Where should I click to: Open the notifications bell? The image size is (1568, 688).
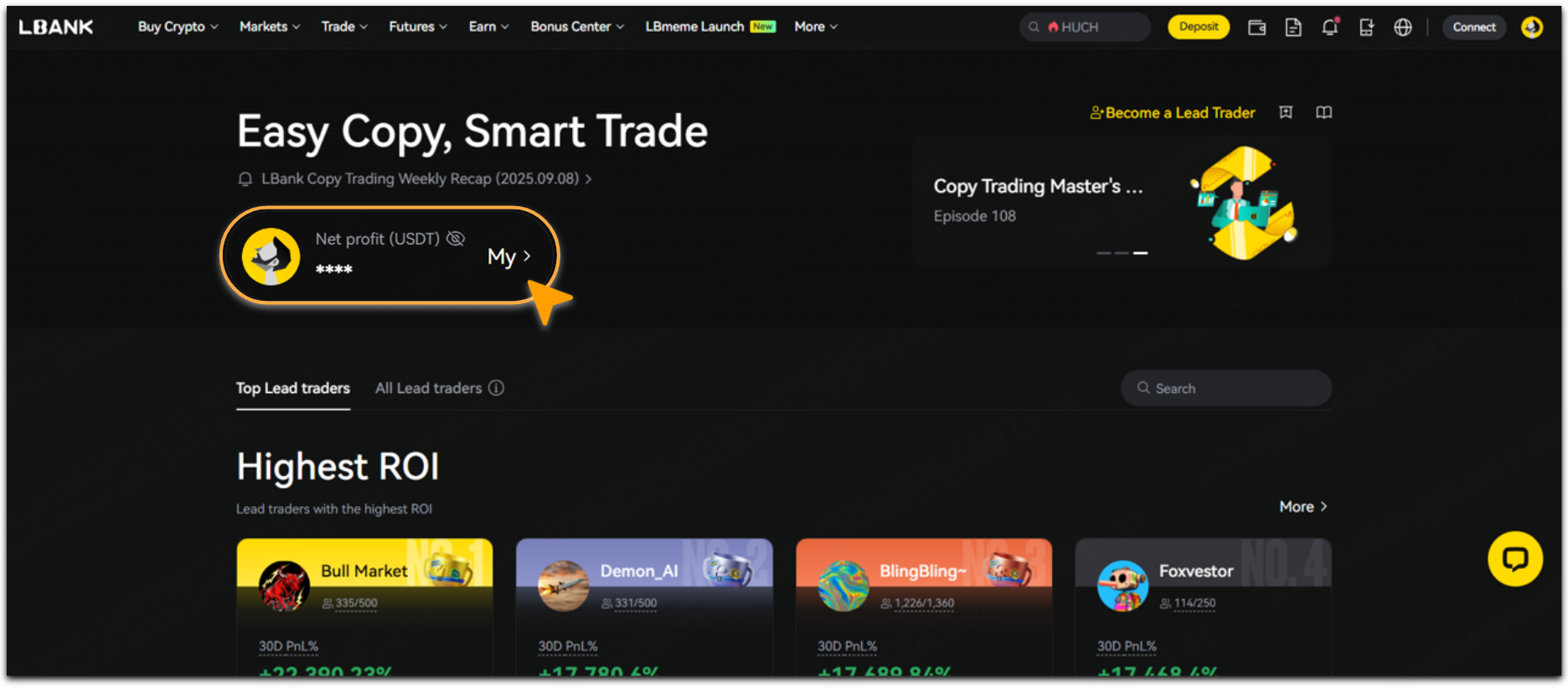[x=1329, y=28]
